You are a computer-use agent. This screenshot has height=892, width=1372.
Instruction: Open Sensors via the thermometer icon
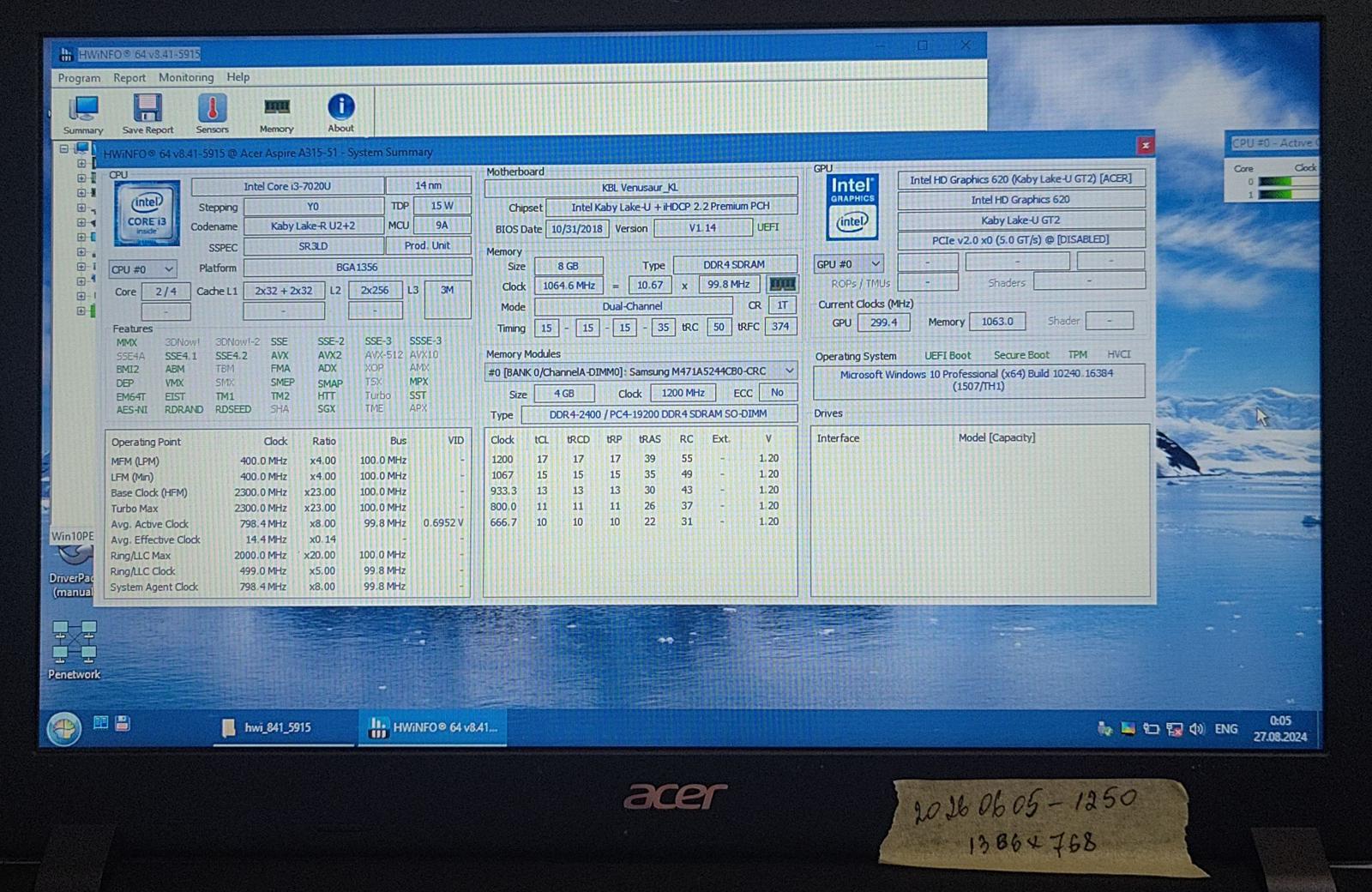(212, 114)
